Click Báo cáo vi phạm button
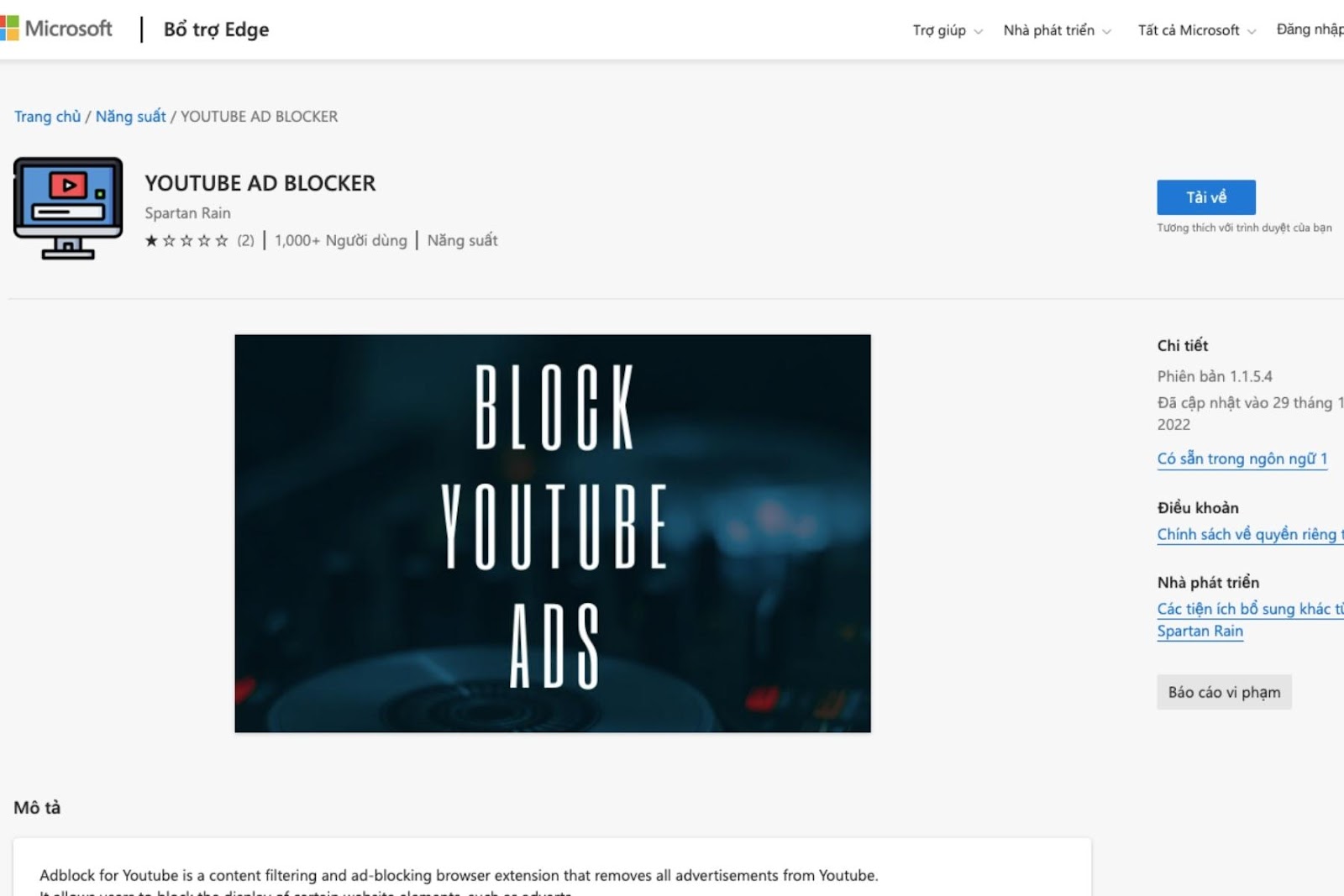This screenshot has width=1344, height=896. pyautogui.click(x=1224, y=692)
